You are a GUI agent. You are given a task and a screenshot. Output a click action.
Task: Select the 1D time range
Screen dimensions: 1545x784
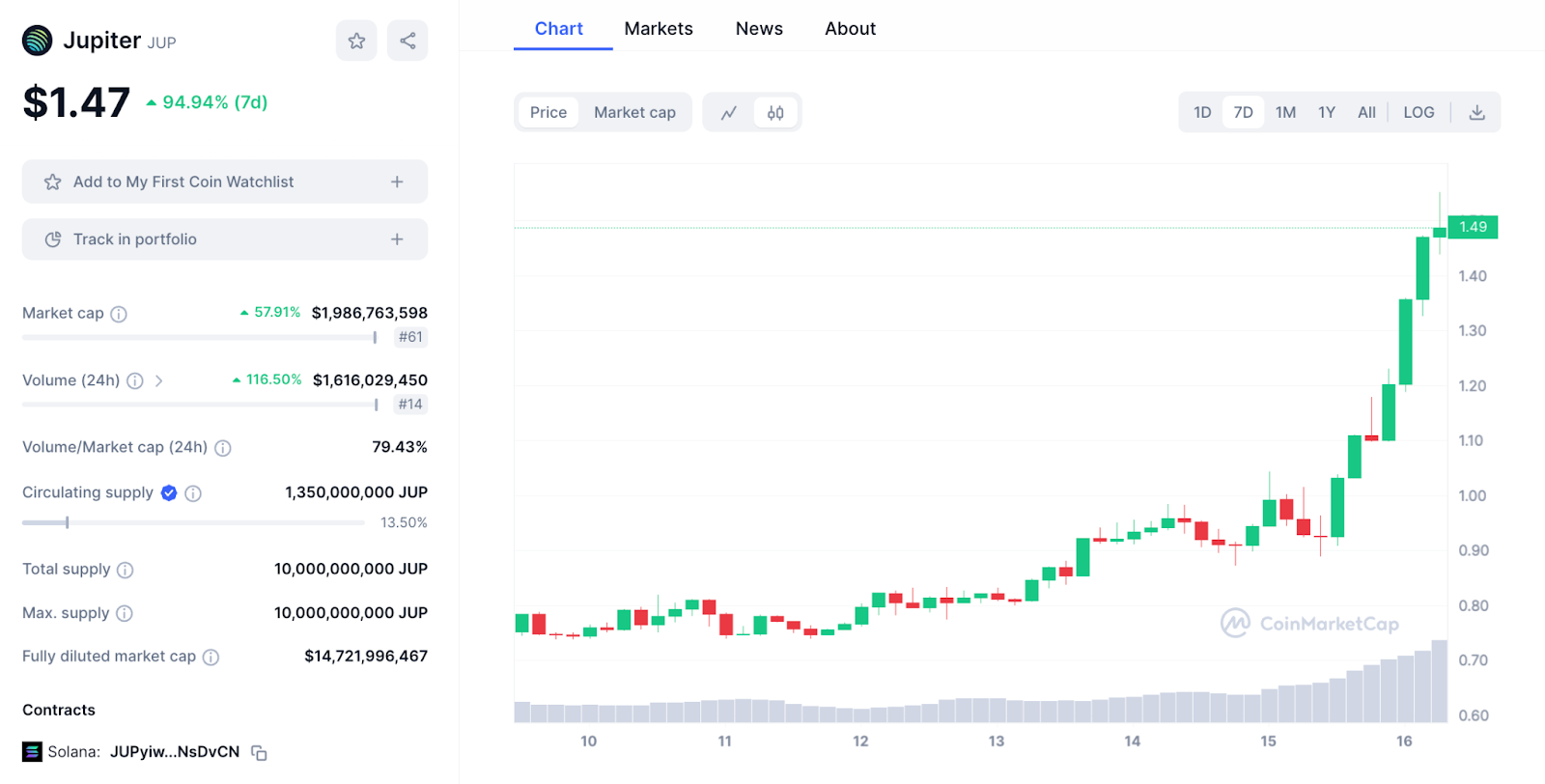[1201, 113]
